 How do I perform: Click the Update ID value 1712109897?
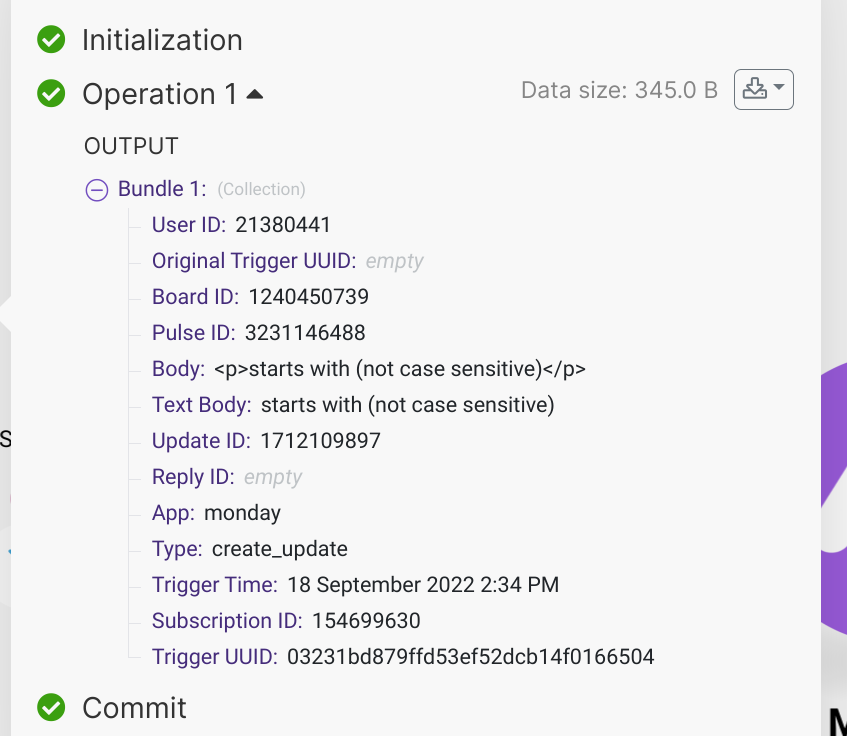[x=320, y=441]
